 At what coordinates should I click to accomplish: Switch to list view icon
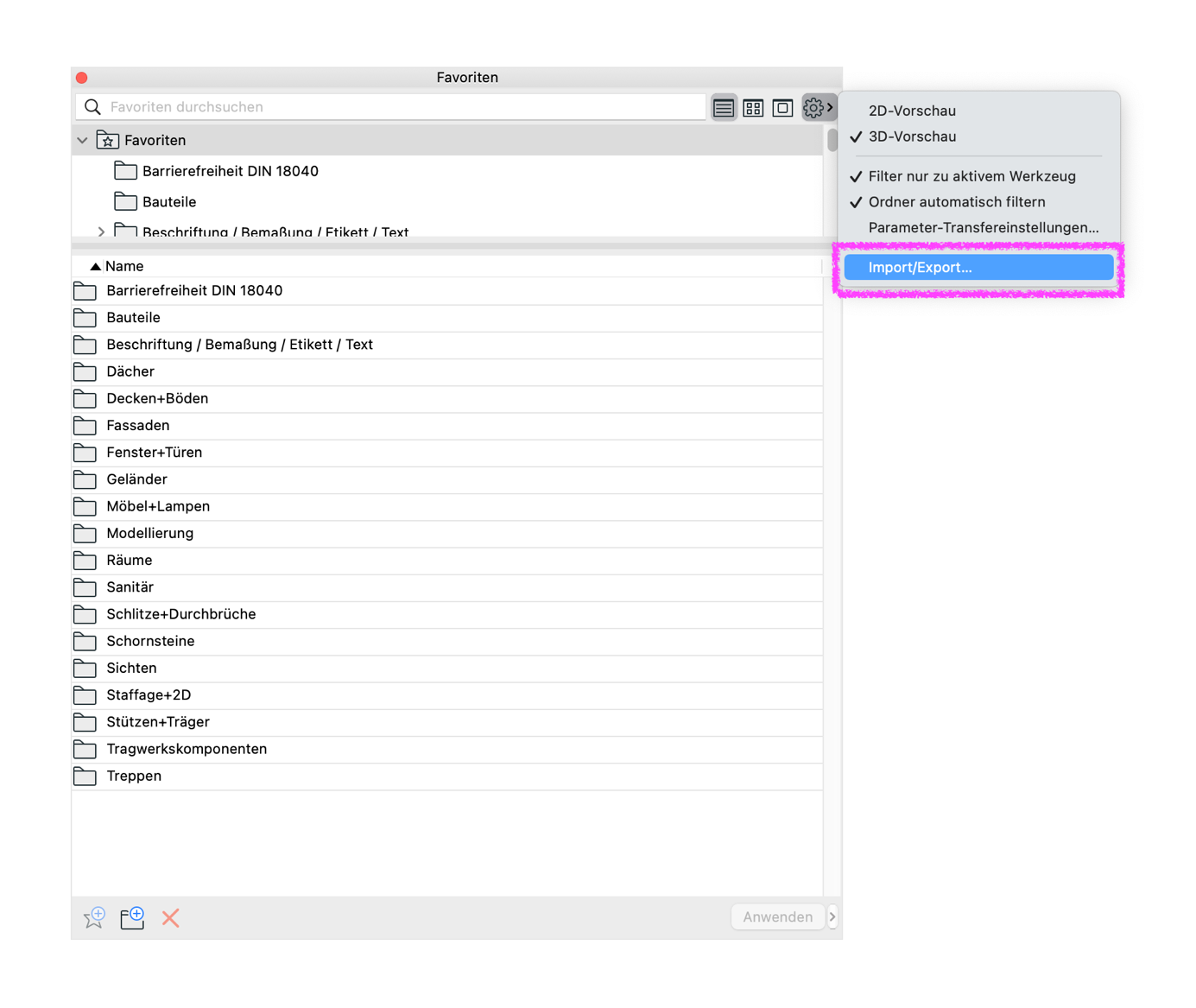tap(724, 108)
